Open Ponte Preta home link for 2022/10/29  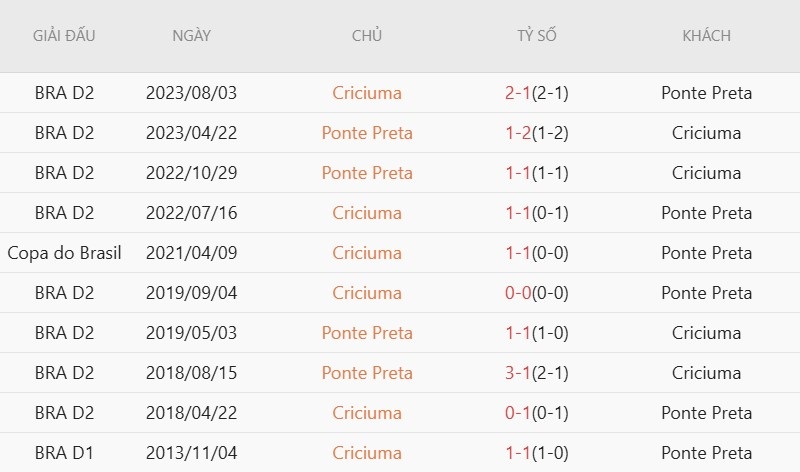[367, 173]
